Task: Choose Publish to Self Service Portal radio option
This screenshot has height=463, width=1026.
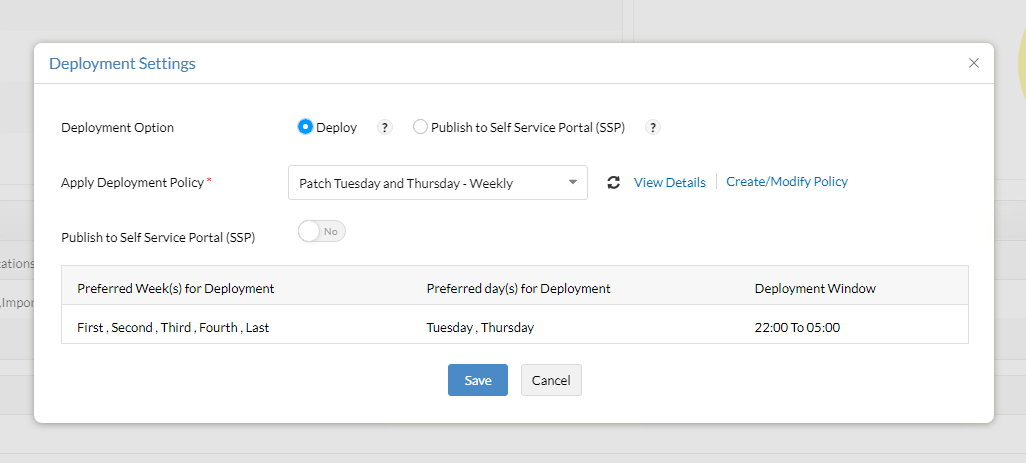Action: tap(420, 127)
